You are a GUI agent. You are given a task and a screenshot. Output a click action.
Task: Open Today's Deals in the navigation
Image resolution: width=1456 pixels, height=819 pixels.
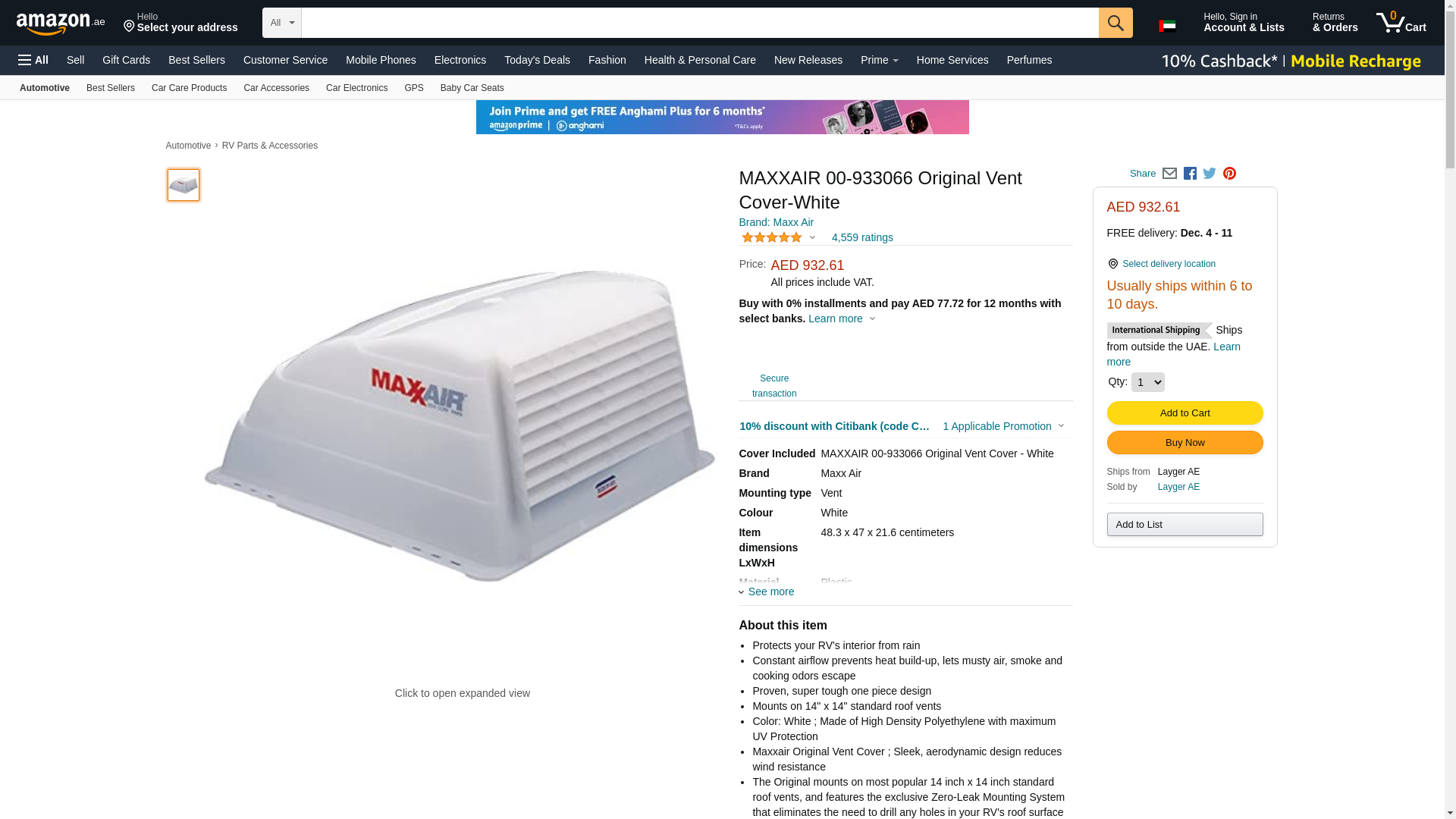(x=537, y=60)
